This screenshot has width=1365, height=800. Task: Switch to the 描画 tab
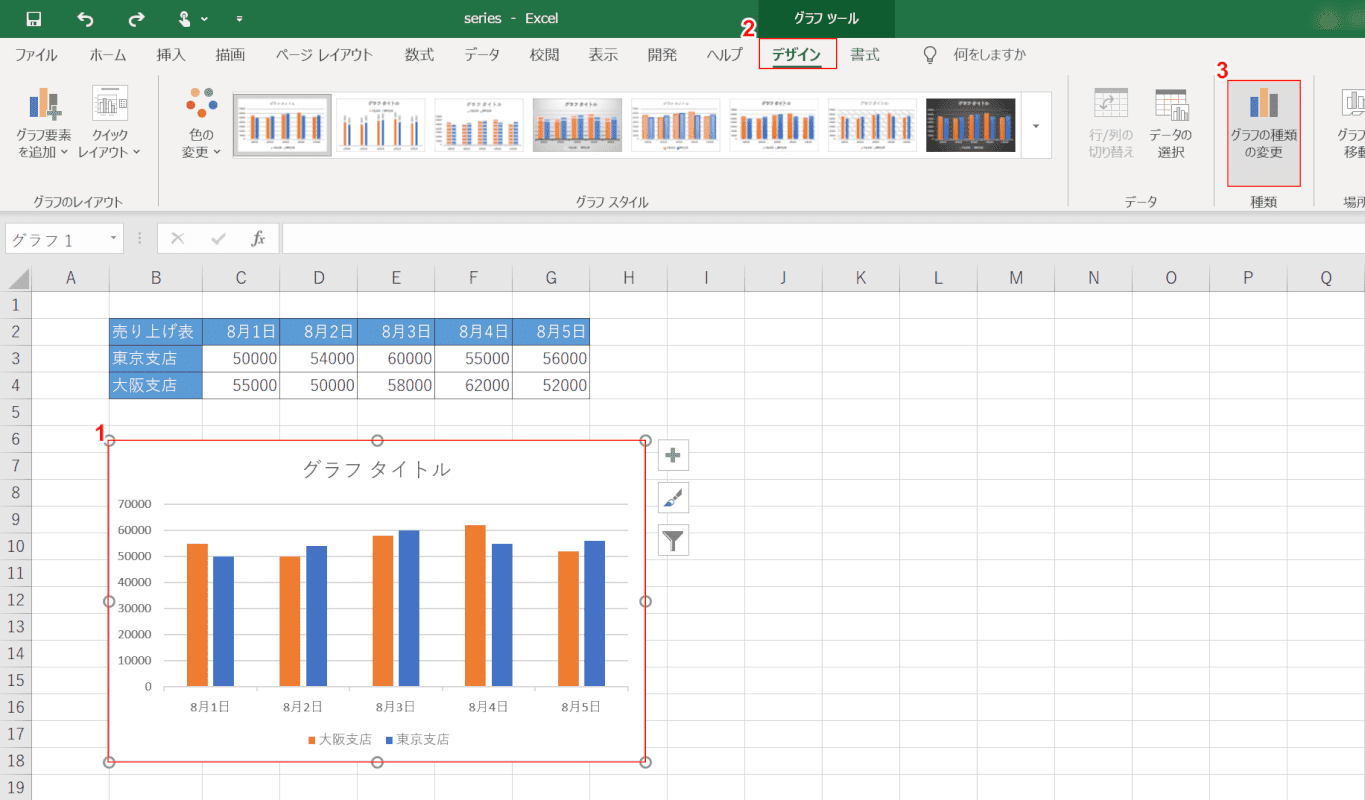[x=230, y=55]
